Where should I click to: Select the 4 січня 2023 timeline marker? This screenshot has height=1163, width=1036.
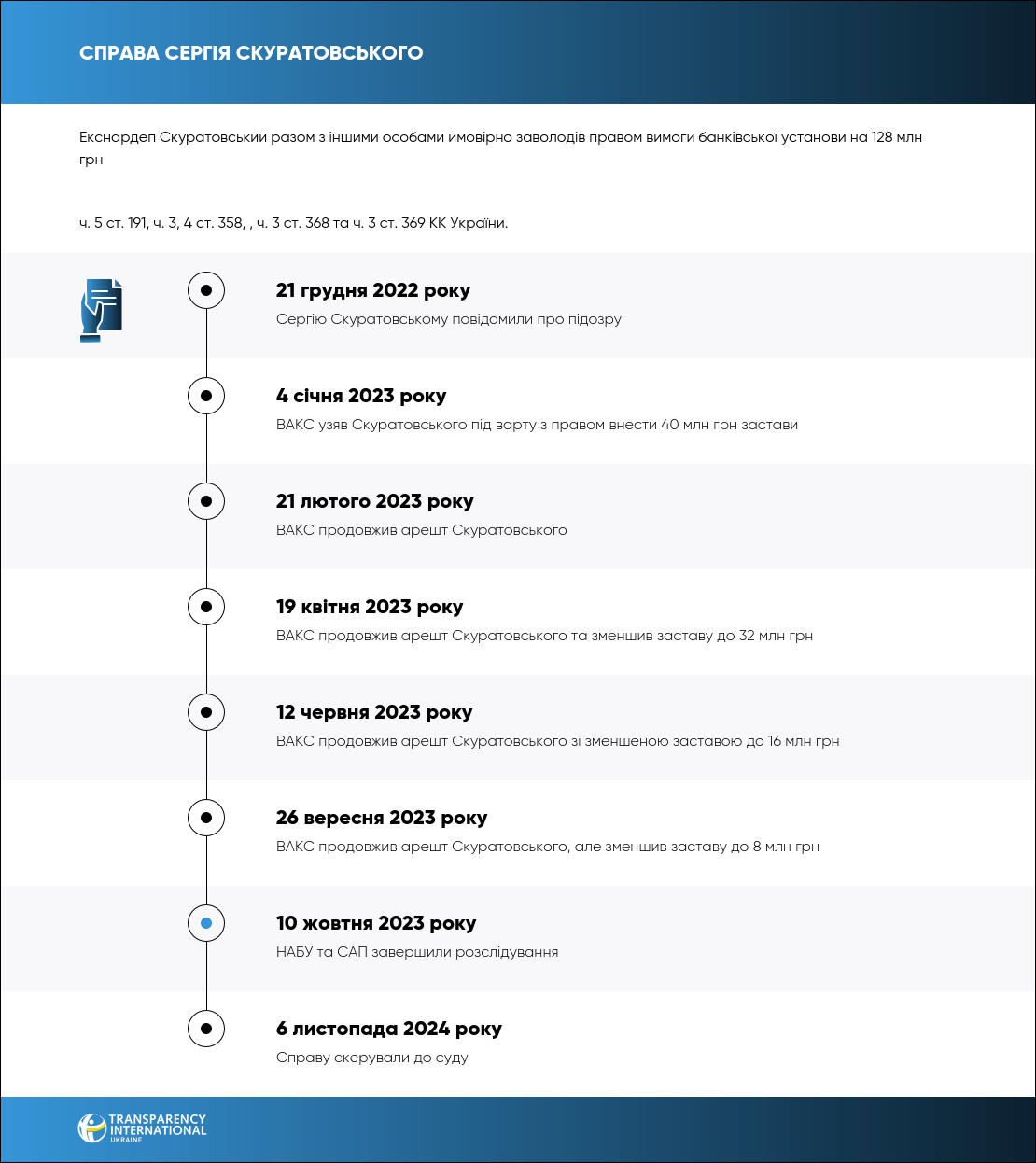[206, 396]
